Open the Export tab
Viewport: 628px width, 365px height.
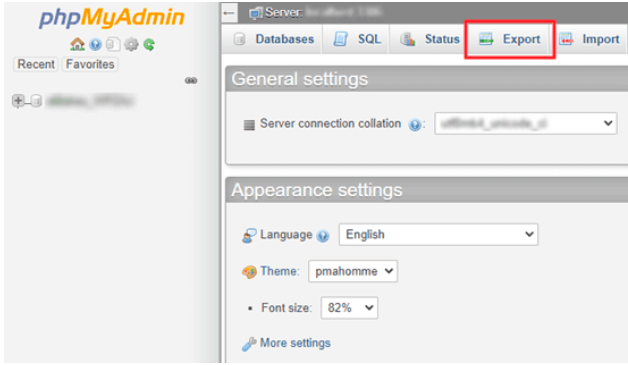click(x=509, y=39)
